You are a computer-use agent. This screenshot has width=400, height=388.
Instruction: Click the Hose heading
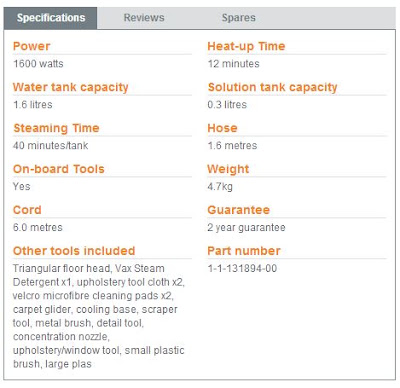[x=222, y=128]
